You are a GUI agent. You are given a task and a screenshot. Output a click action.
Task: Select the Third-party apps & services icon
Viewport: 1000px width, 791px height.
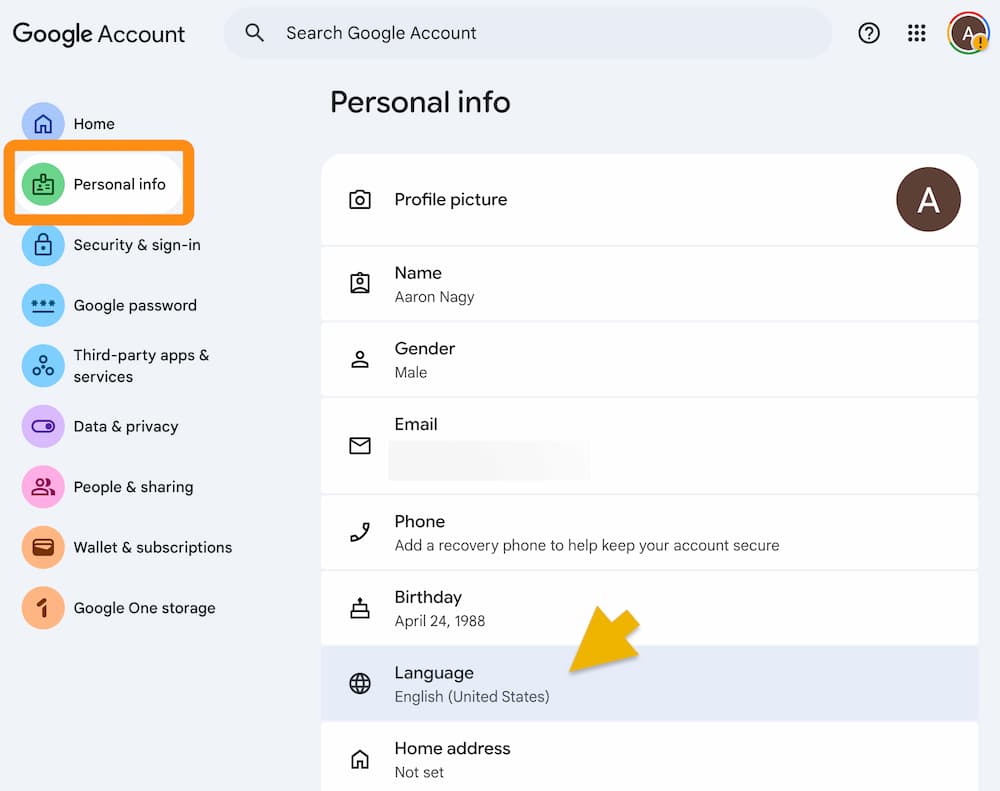(x=43, y=366)
